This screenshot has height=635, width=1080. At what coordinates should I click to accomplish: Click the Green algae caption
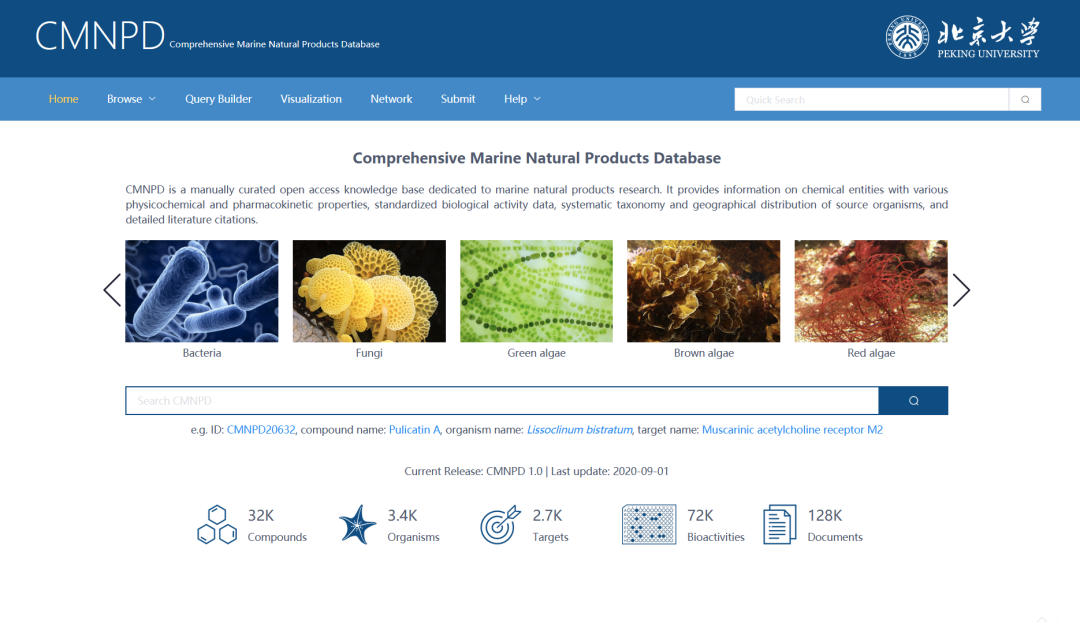[x=537, y=353]
